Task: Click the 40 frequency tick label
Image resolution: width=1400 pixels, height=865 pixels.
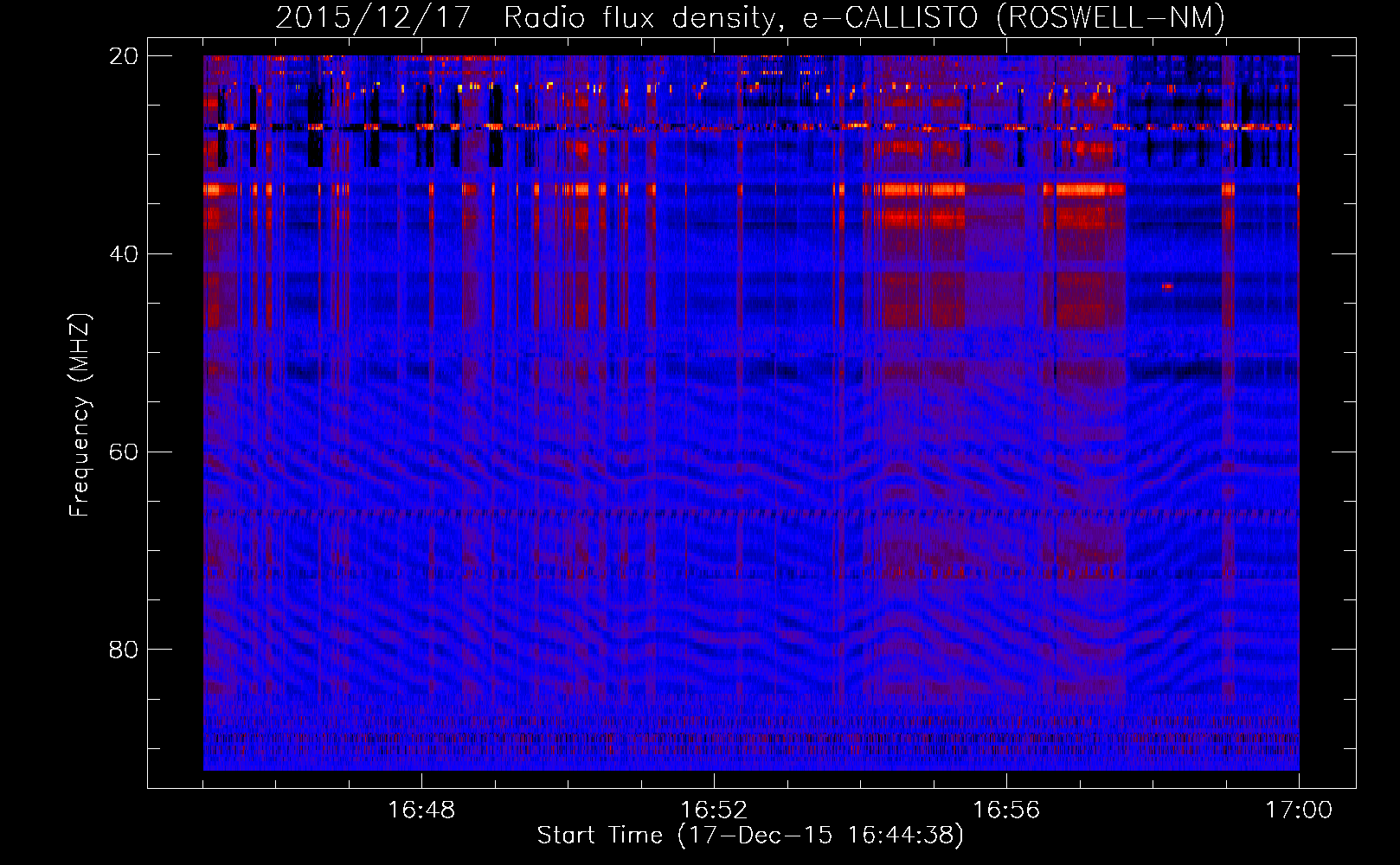Action: tap(124, 254)
